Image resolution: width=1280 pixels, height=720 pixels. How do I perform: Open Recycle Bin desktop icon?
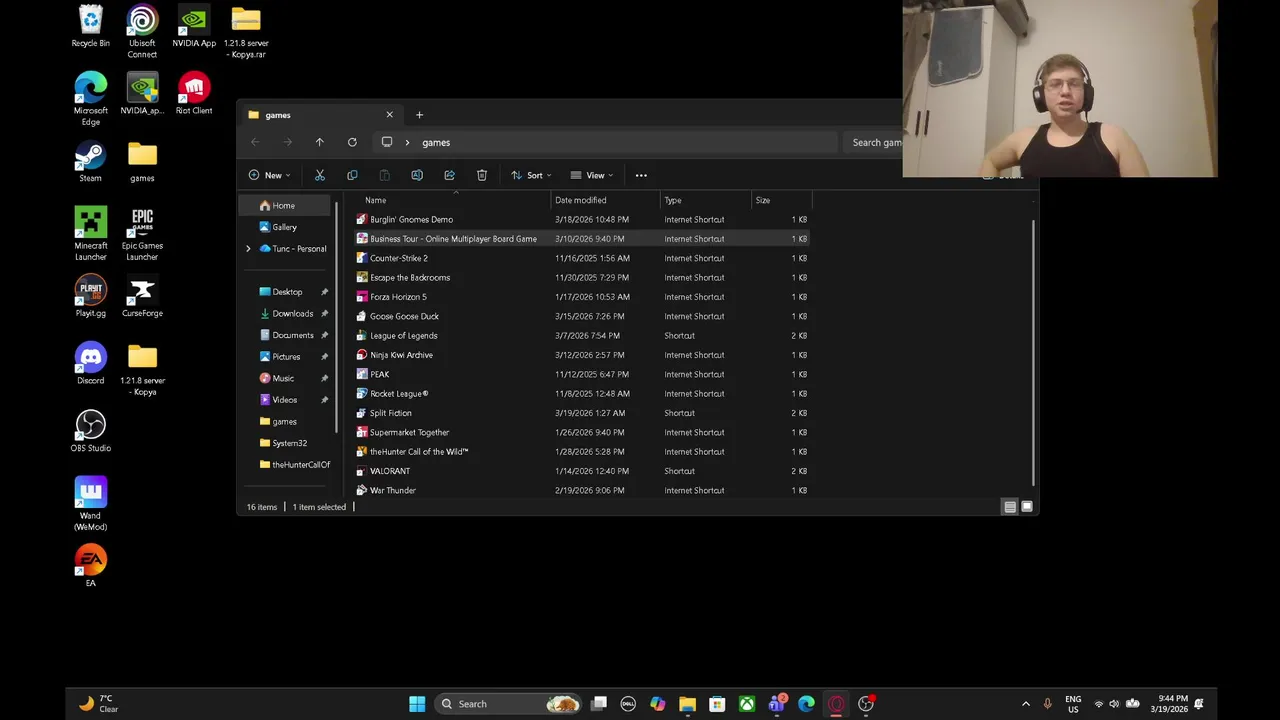[90, 27]
